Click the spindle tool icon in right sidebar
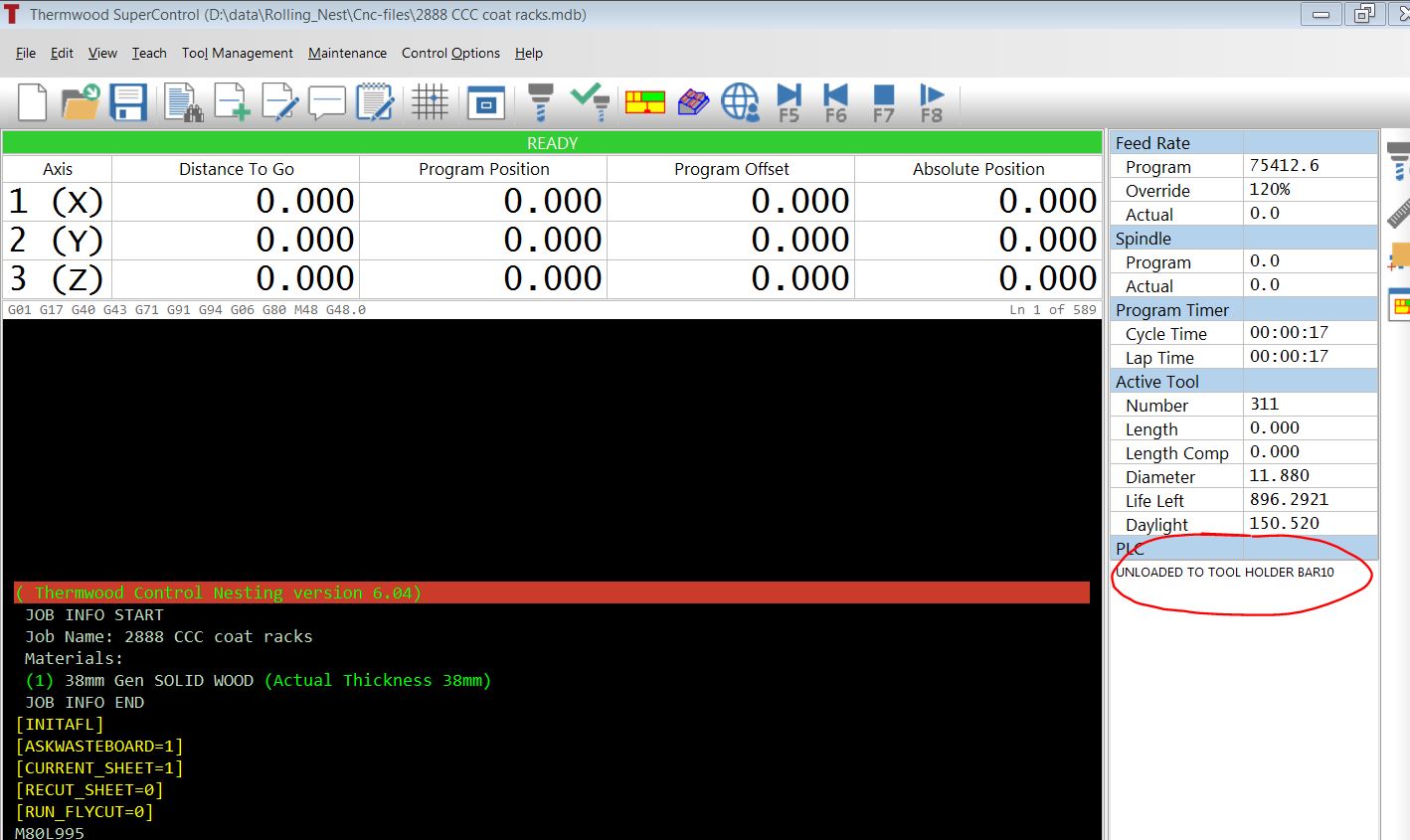Screen dimensions: 1410x840 (1398, 157)
